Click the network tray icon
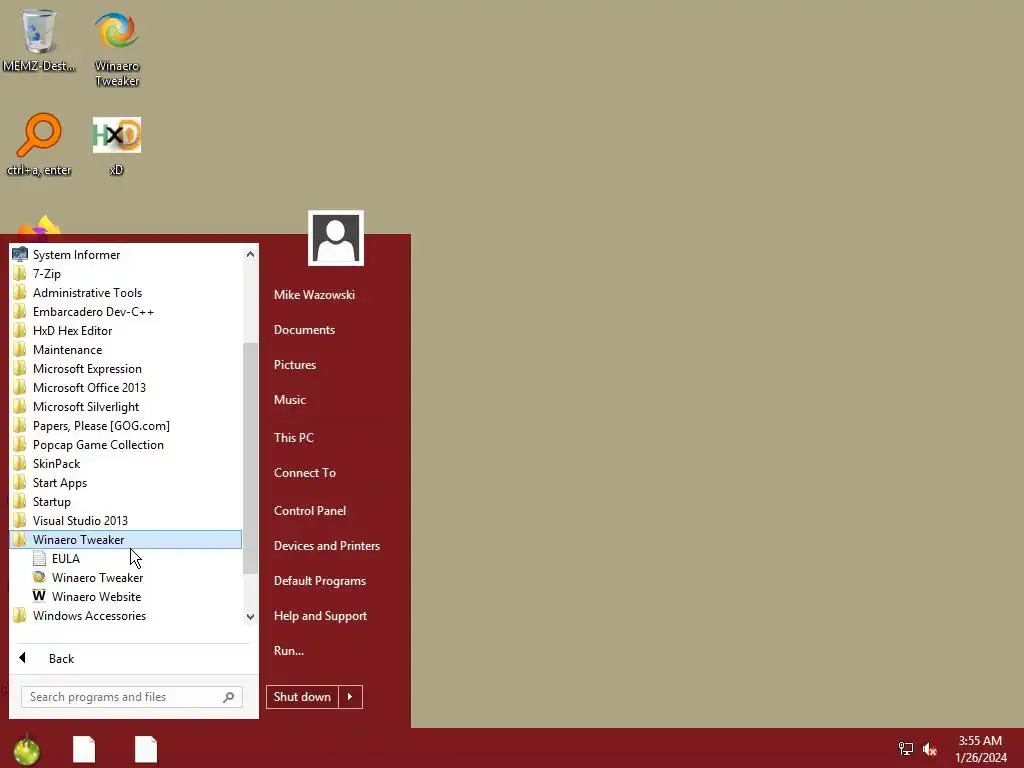This screenshot has height=768, width=1024. point(906,749)
